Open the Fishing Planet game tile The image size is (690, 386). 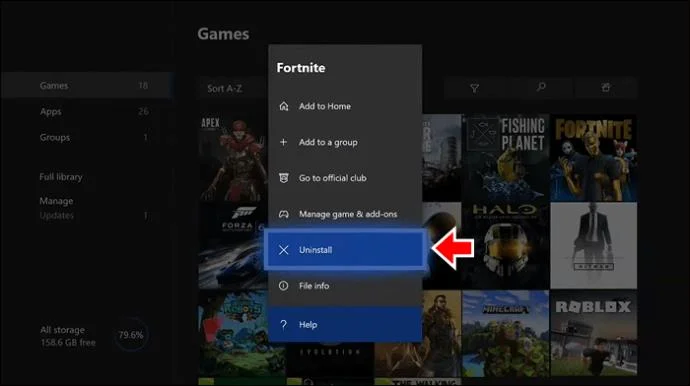[x=506, y=158]
